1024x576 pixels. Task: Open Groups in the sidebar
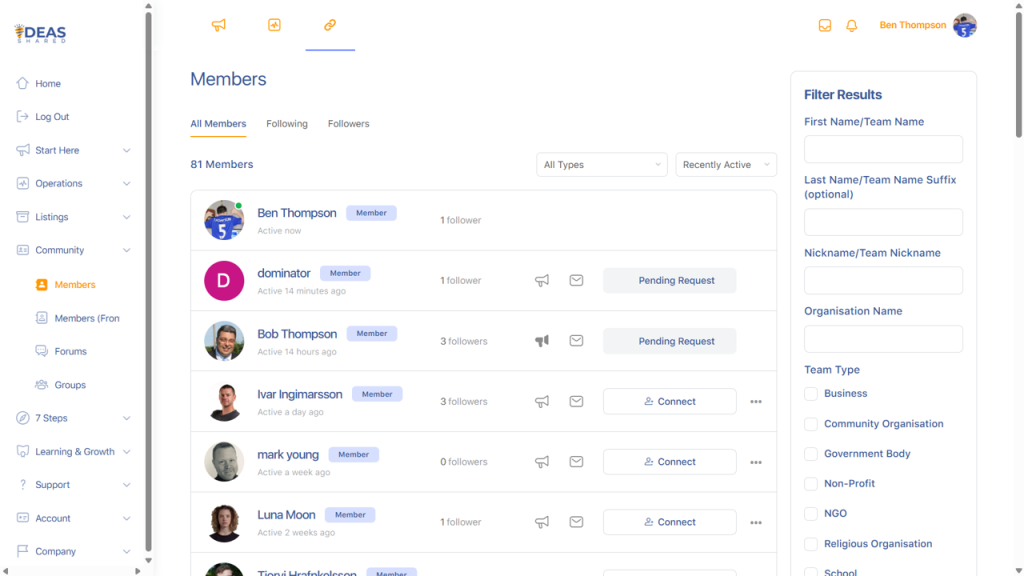pos(71,385)
